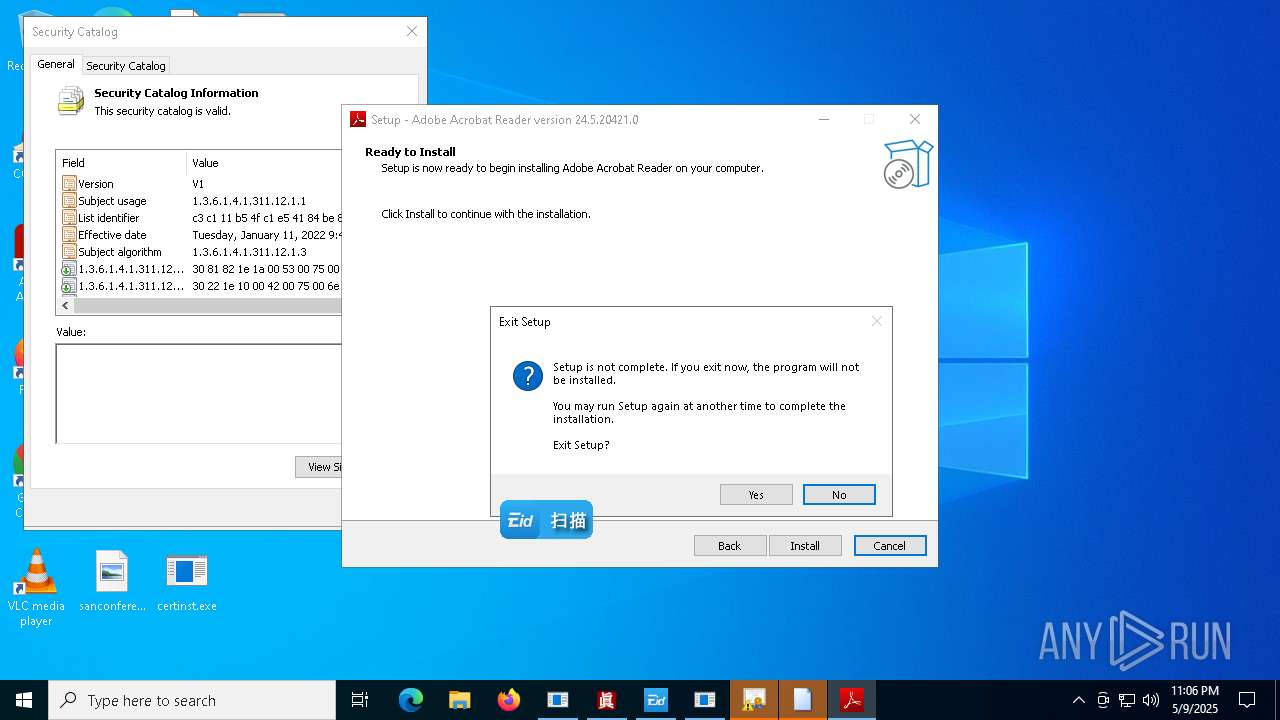1280x720 pixels.
Task: Click the taskbar clock showing 11:06 PM
Action: (x=1195, y=700)
